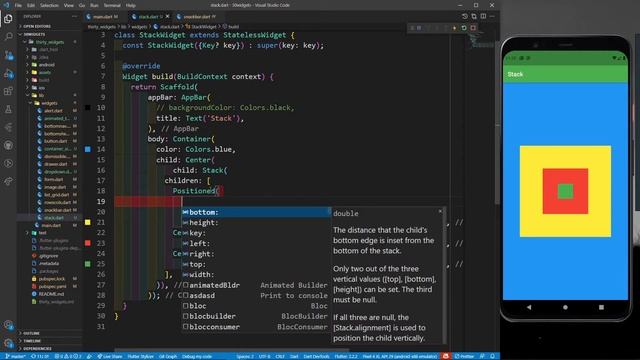Open the Selection menu
Image resolution: width=640 pixels, height=360 pixels.
click(x=49, y=5)
